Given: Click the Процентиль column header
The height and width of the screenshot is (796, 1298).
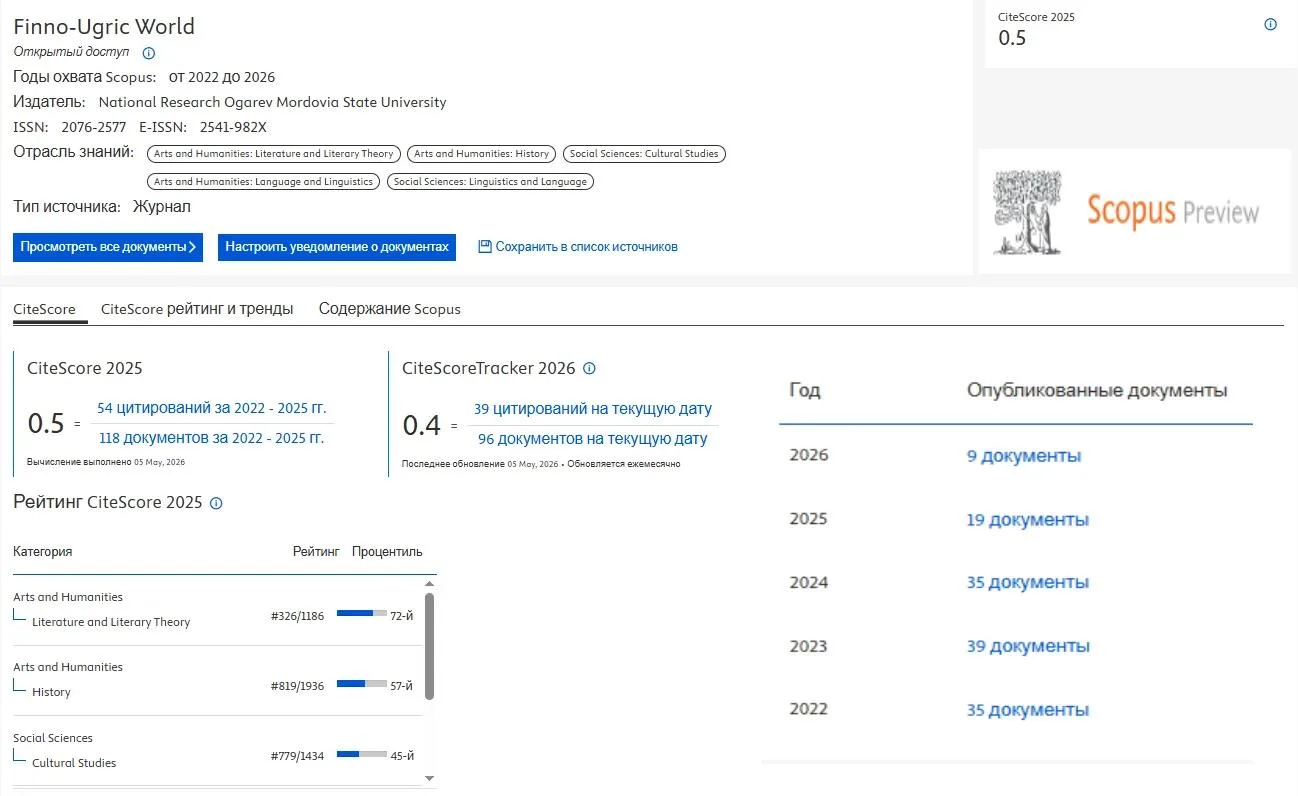Looking at the screenshot, I should 387,552.
